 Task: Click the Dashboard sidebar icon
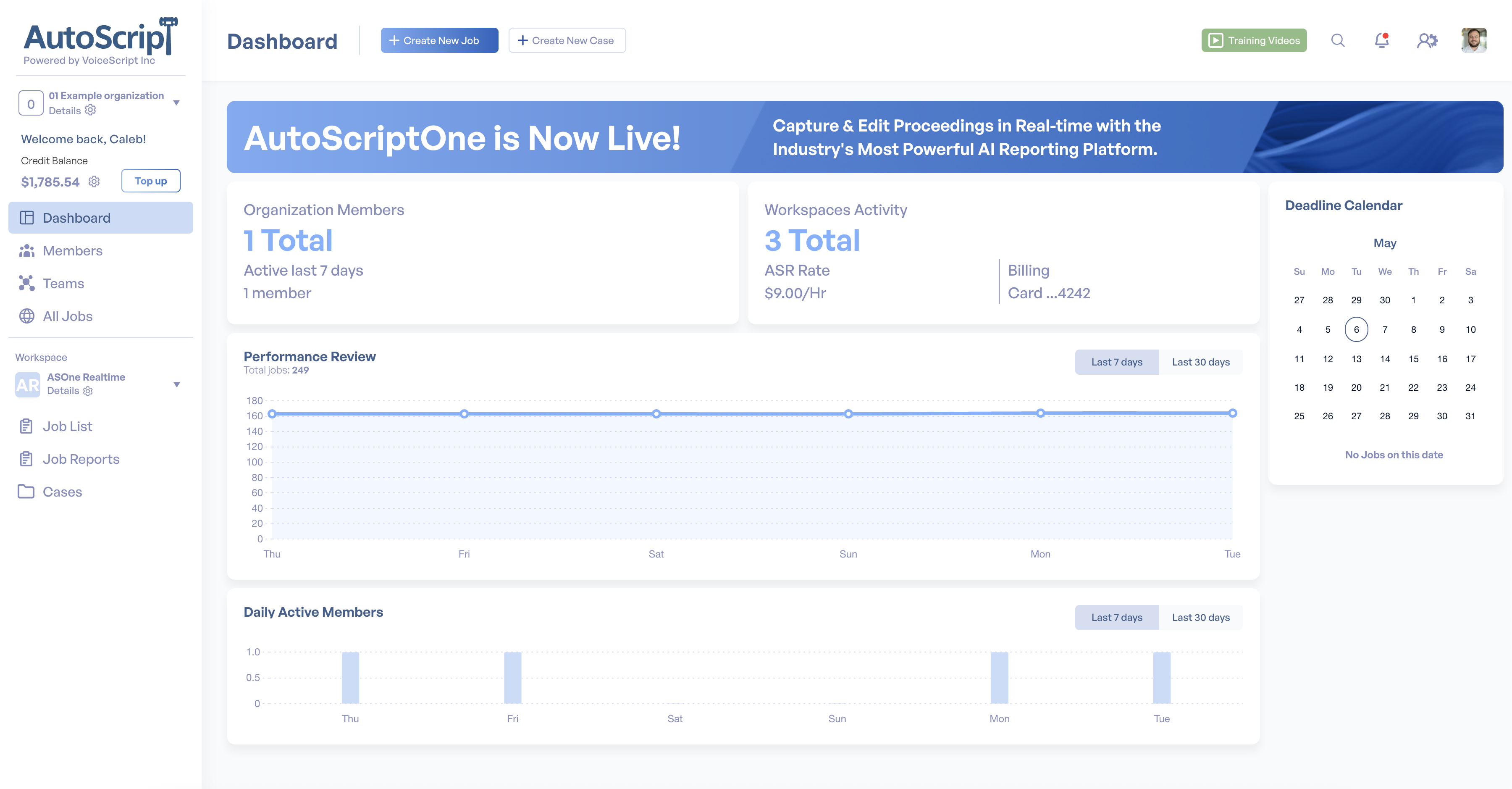pyautogui.click(x=27, y=218)
